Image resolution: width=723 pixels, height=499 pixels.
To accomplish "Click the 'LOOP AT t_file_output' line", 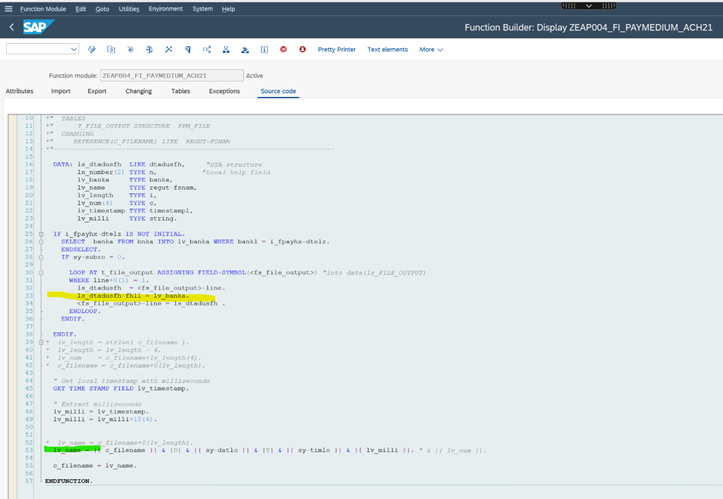I will [247, 273].
